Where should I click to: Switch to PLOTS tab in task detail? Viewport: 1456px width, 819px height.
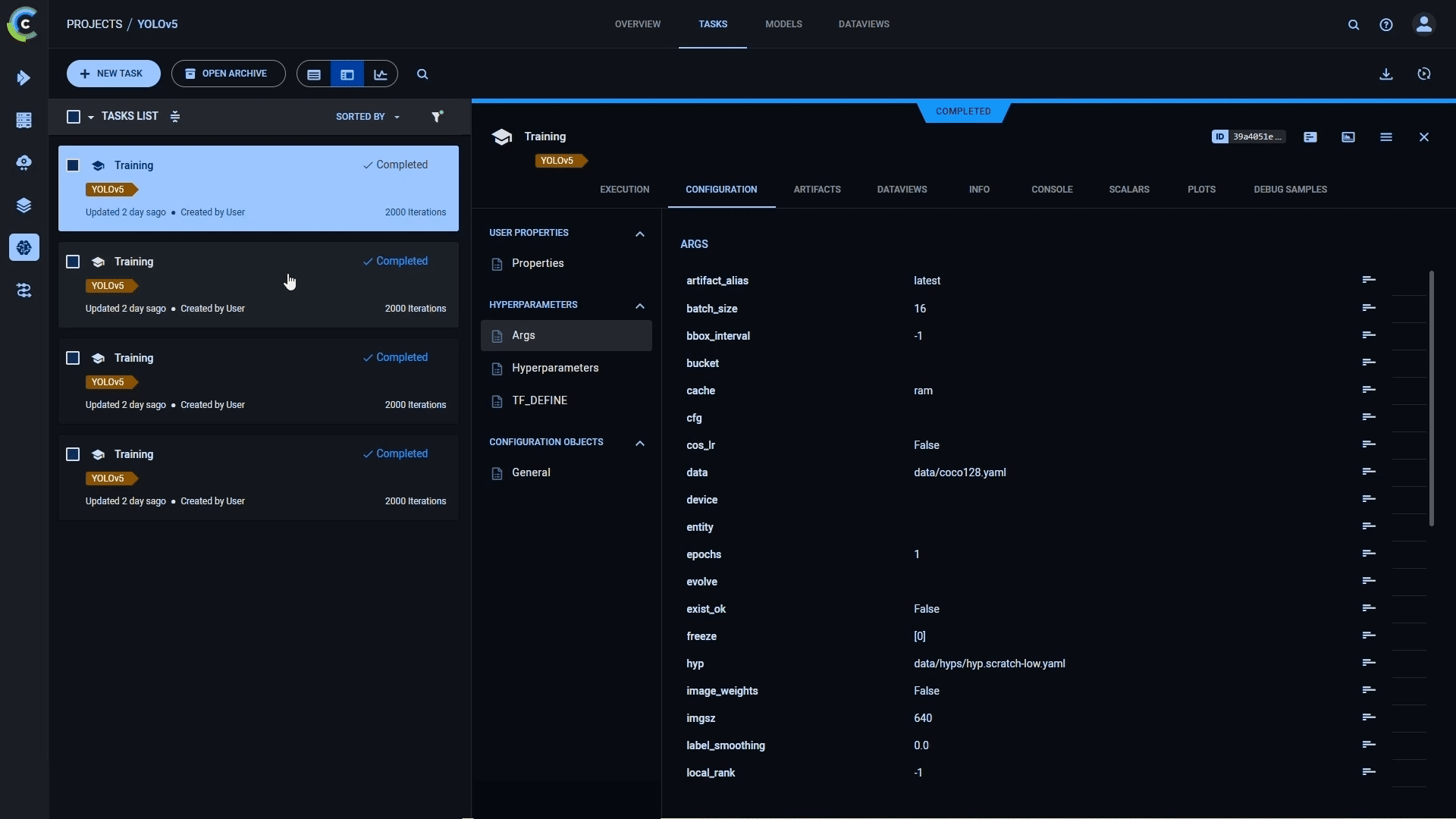pyautogui.click(x=1201, y=189)
